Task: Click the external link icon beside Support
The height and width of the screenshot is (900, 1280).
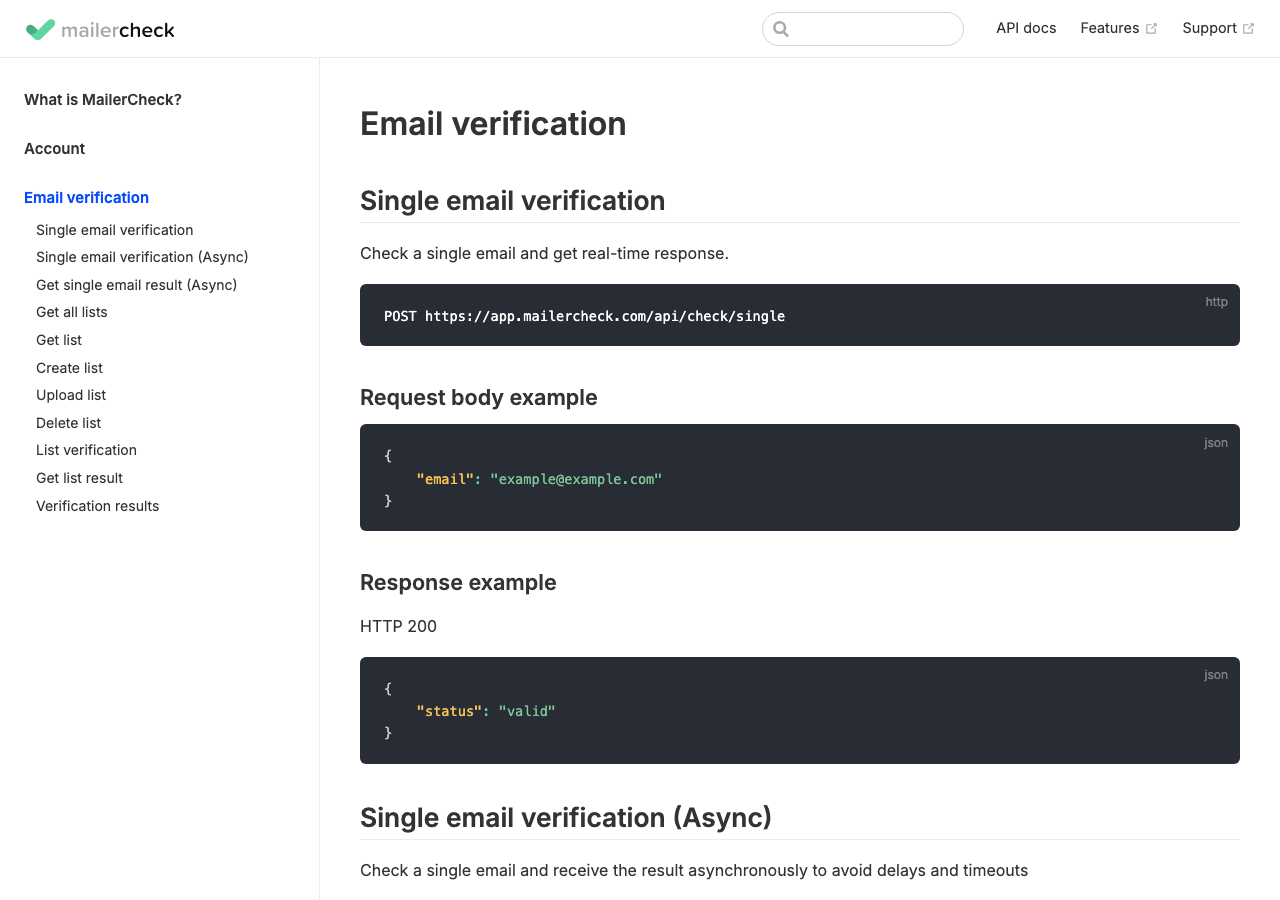Action: coord(1248,29)
